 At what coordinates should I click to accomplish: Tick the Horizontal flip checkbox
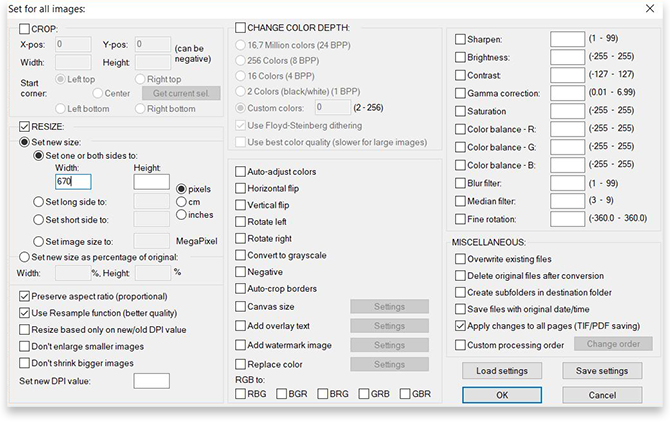coord(240,188)
